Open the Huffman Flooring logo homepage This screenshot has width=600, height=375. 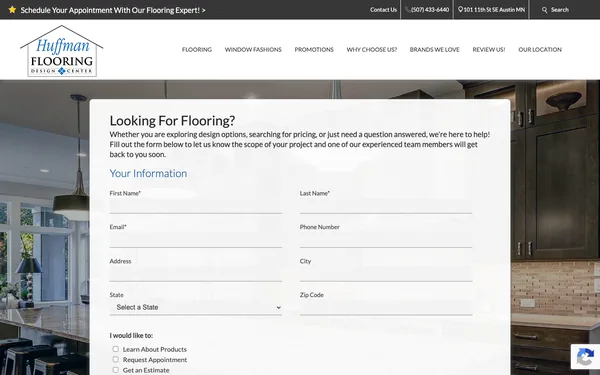(62, 51)
